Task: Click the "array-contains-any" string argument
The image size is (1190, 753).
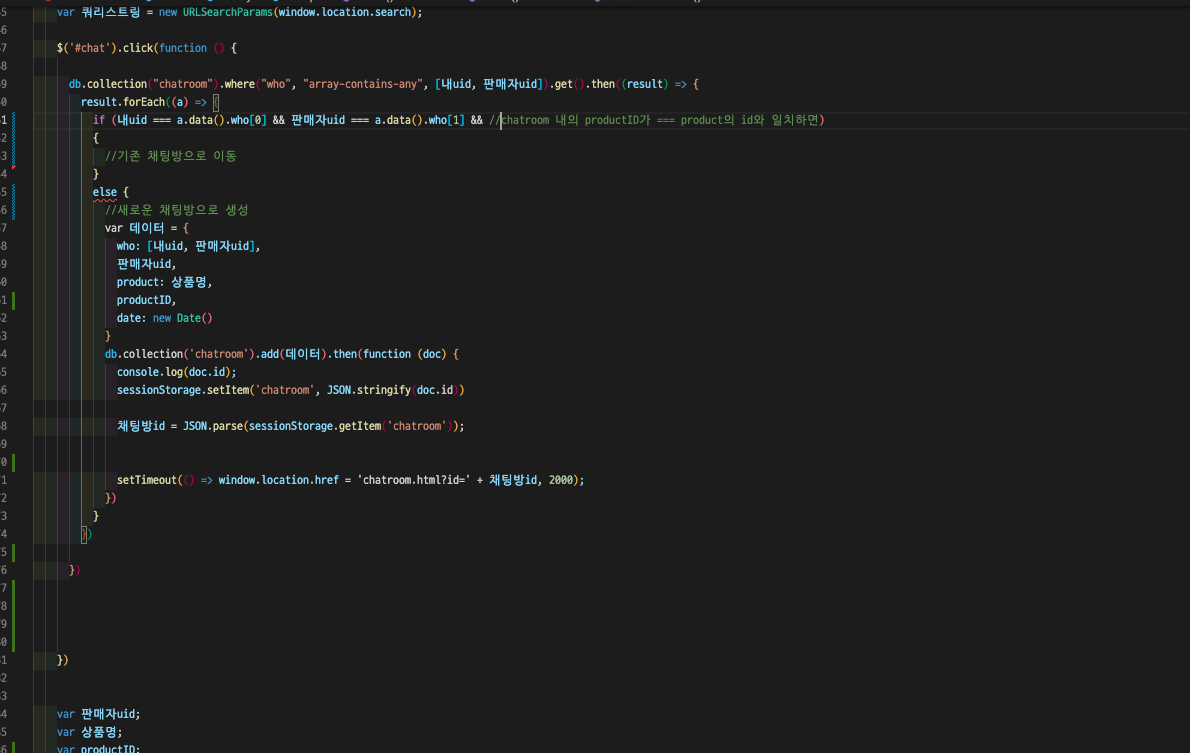Action: (365, 84)
